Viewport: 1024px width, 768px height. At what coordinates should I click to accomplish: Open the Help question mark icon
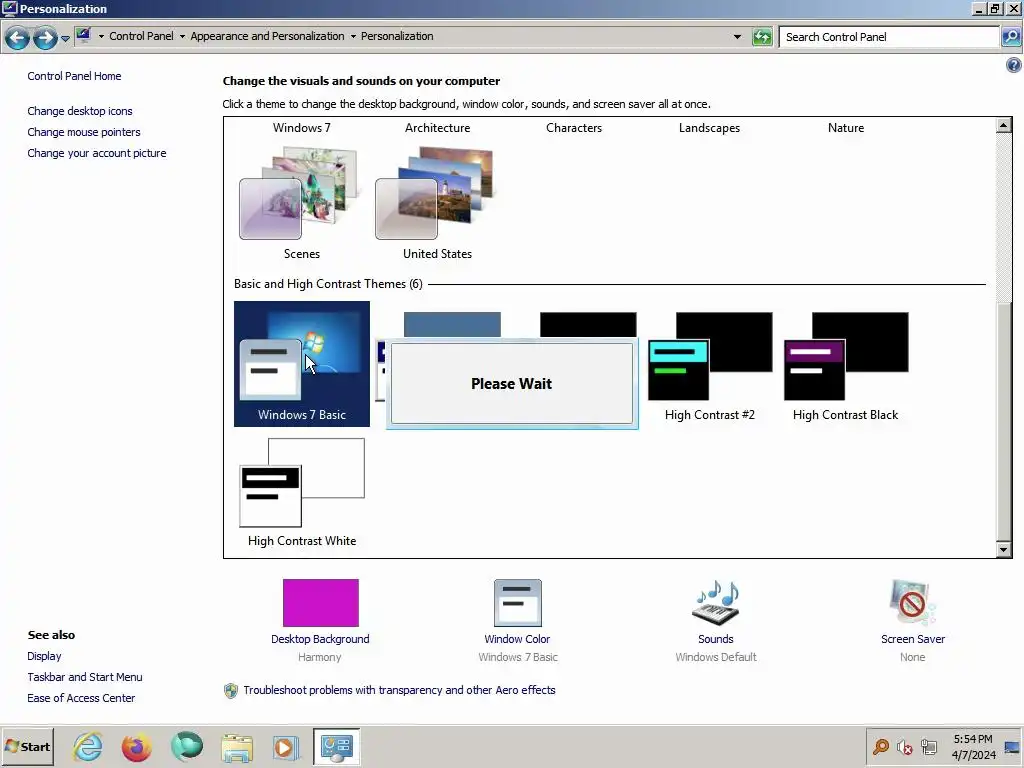(x=1014, y=65)
